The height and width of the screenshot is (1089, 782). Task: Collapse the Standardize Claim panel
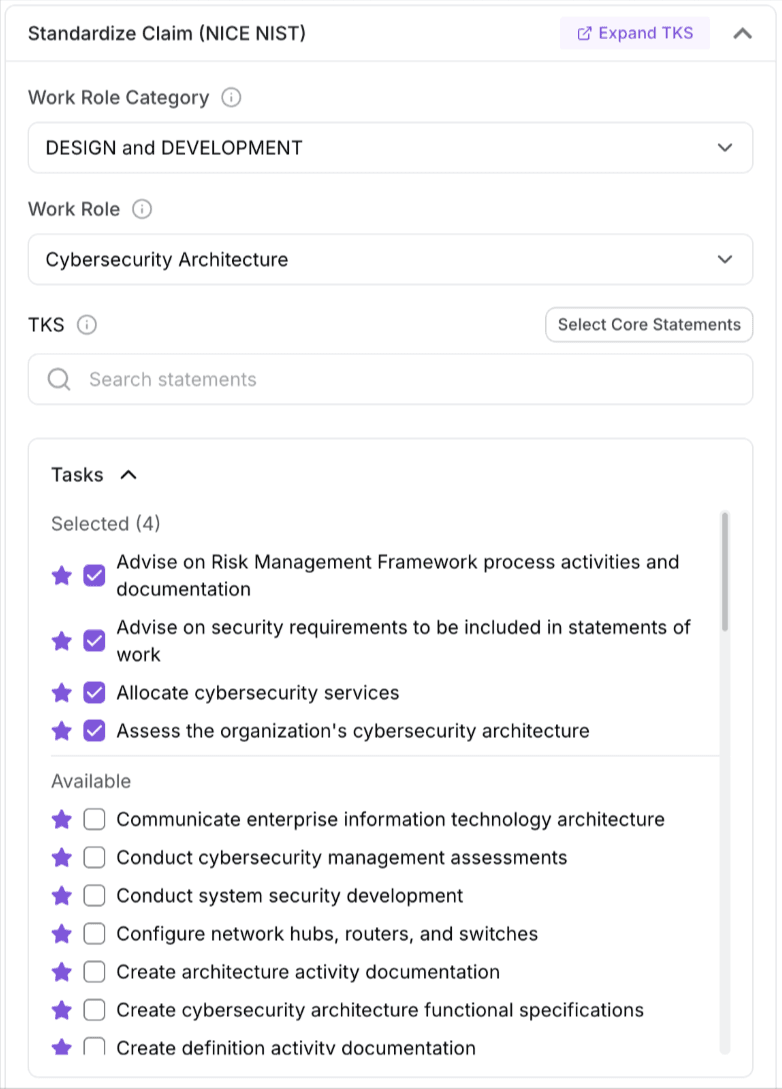click(742, 33)
